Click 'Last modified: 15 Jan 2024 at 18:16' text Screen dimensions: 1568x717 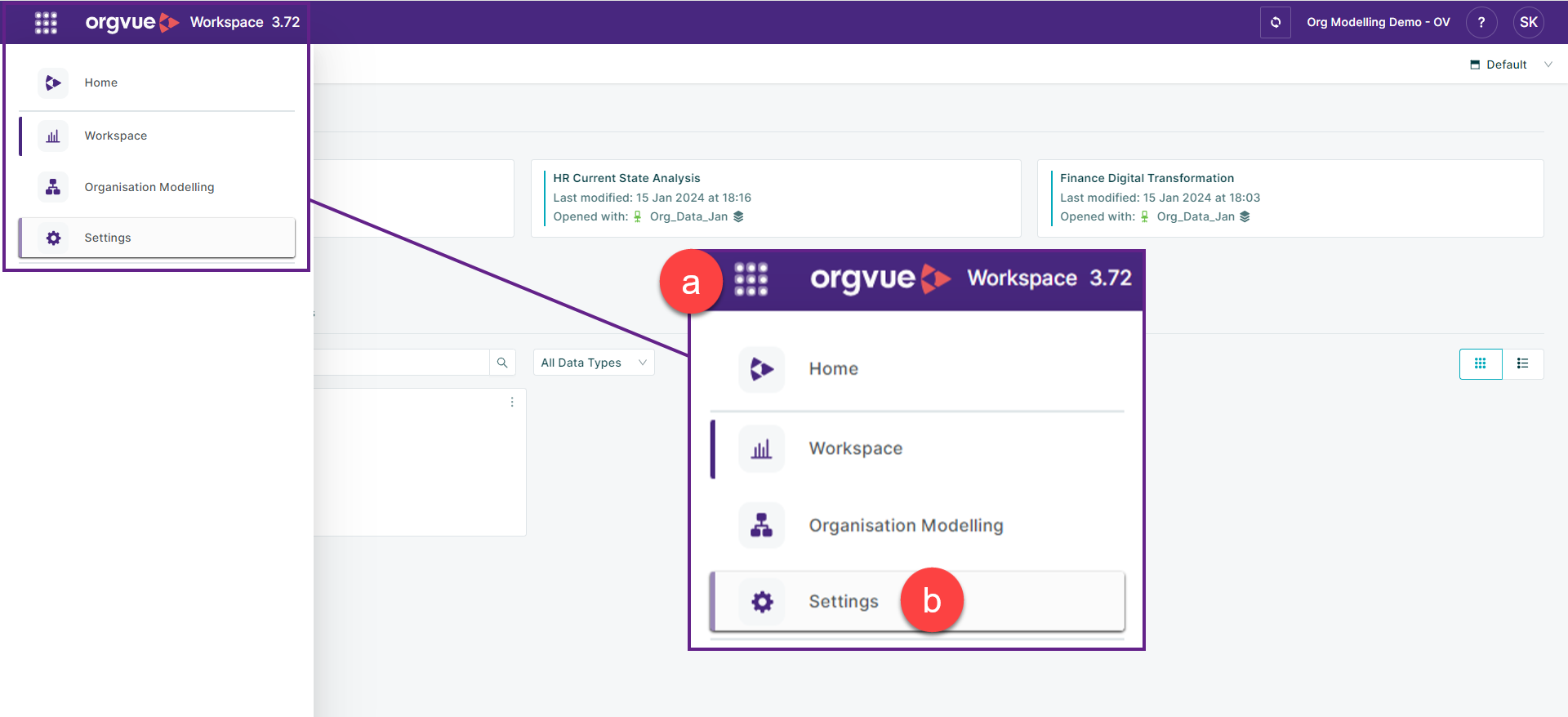click(x=652, y=198)
